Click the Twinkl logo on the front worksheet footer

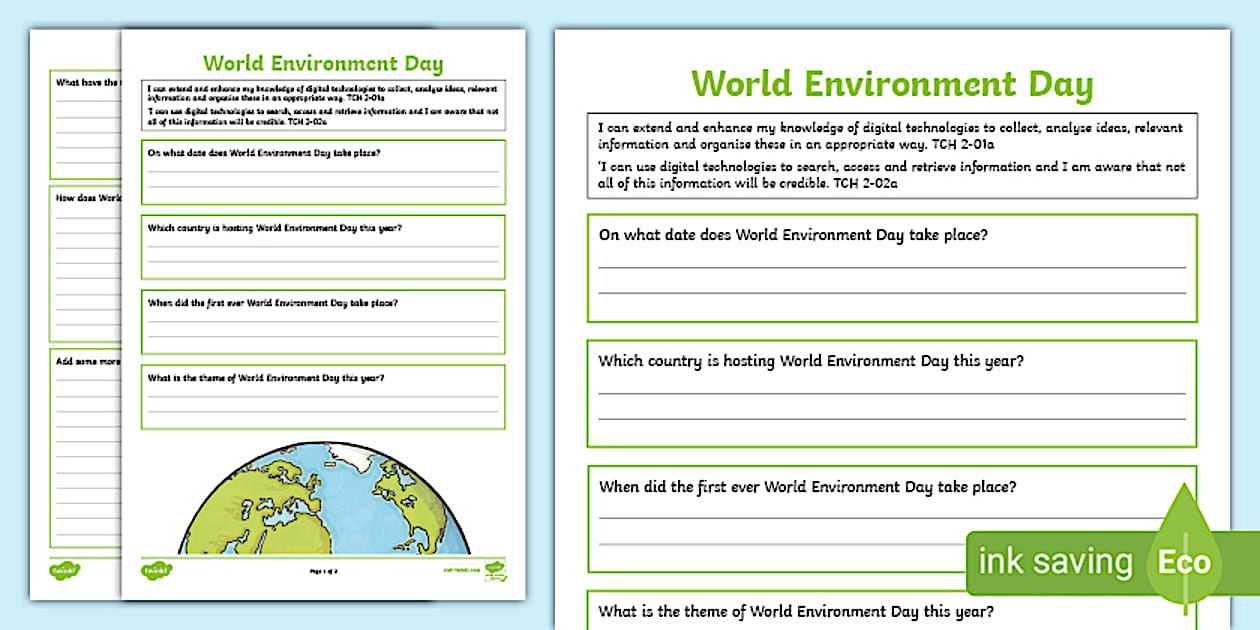tap(156, 570)
